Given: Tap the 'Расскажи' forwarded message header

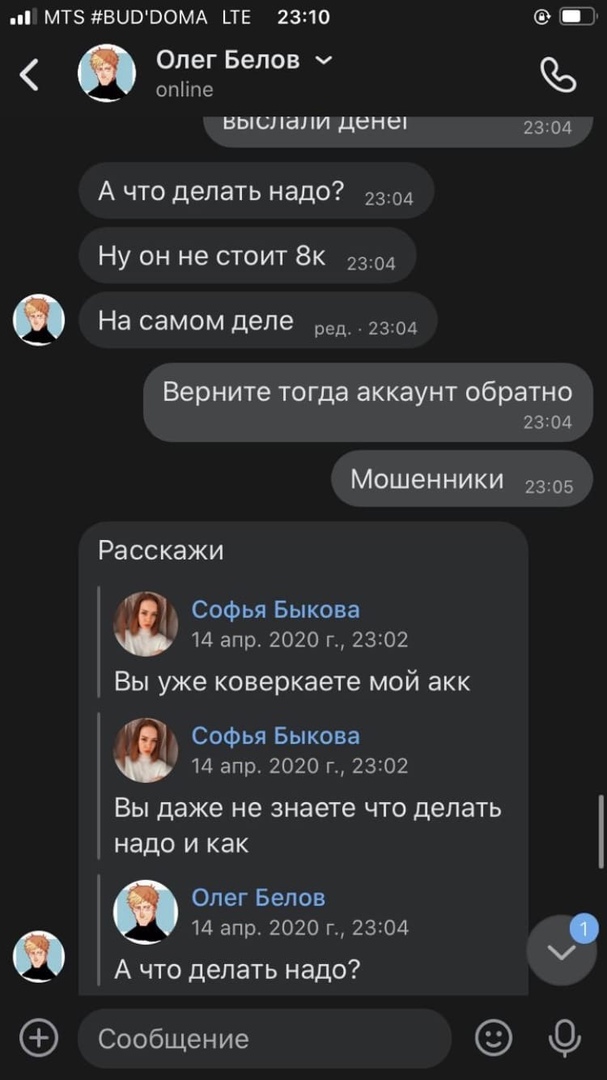Looking at the screenshot, I should point(161,551).
